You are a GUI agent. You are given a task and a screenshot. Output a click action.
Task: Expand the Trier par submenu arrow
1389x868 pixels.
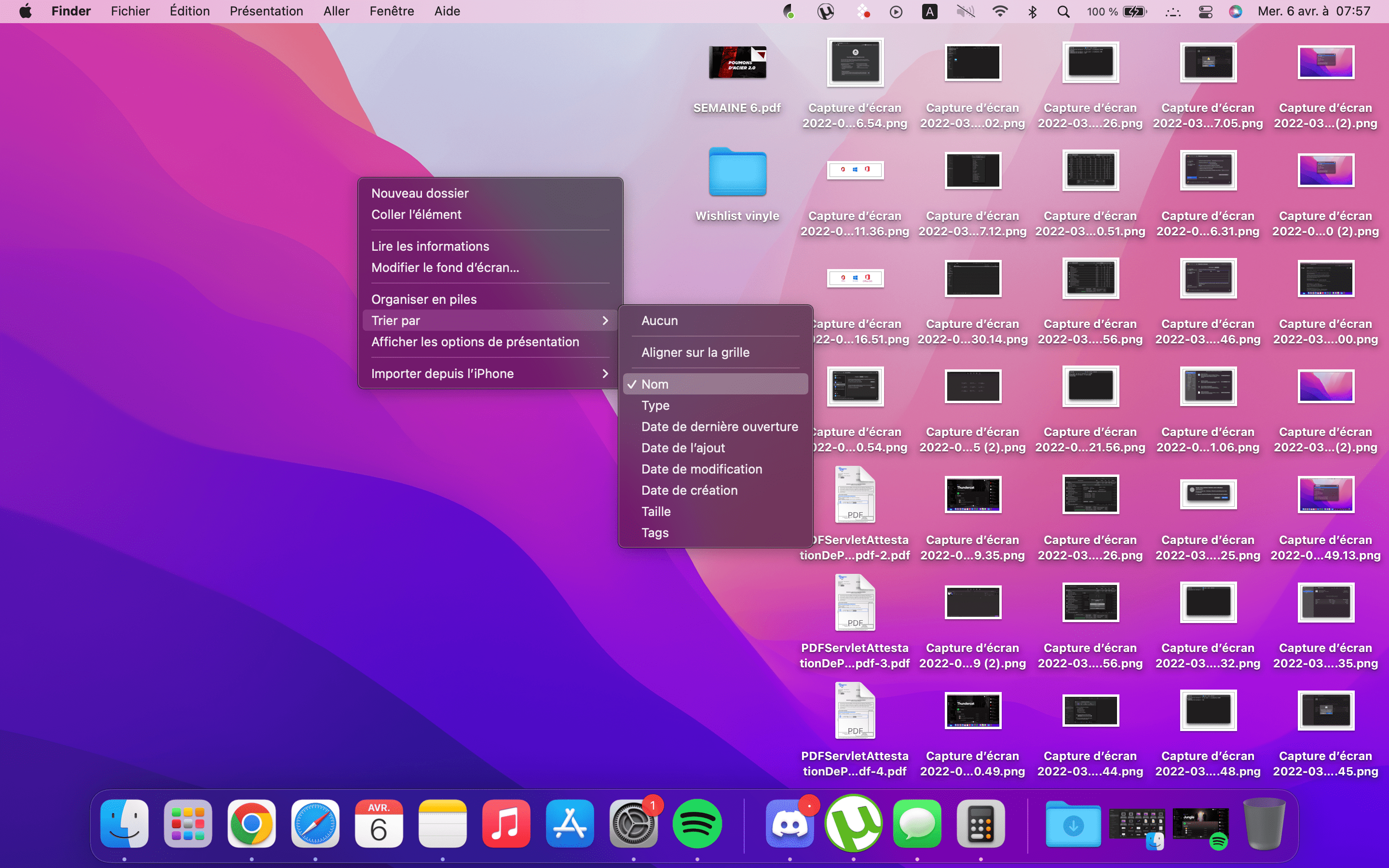click(x=605, y=320)
